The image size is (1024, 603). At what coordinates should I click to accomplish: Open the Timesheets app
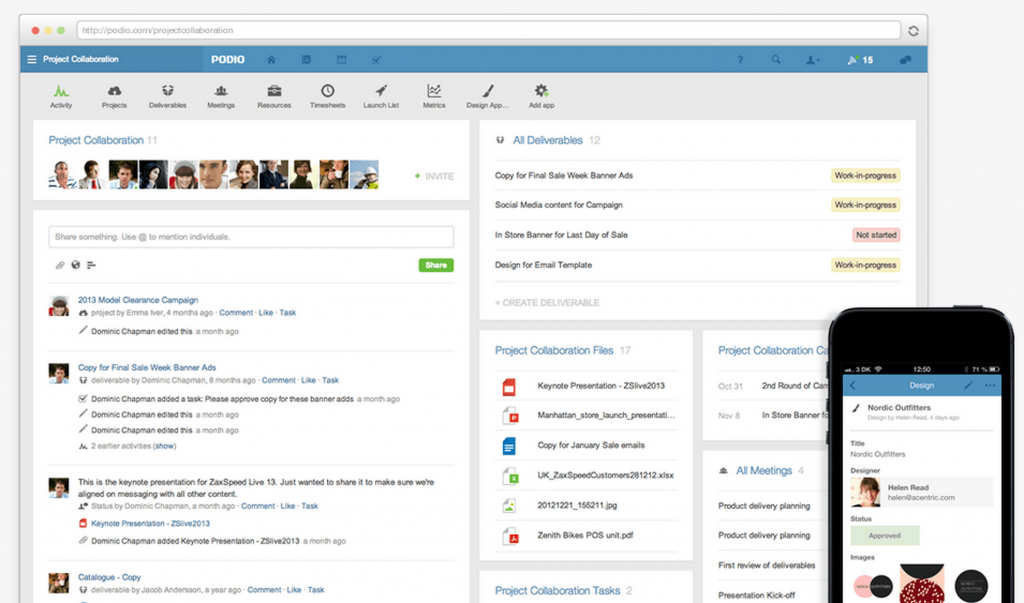[328, 96]
